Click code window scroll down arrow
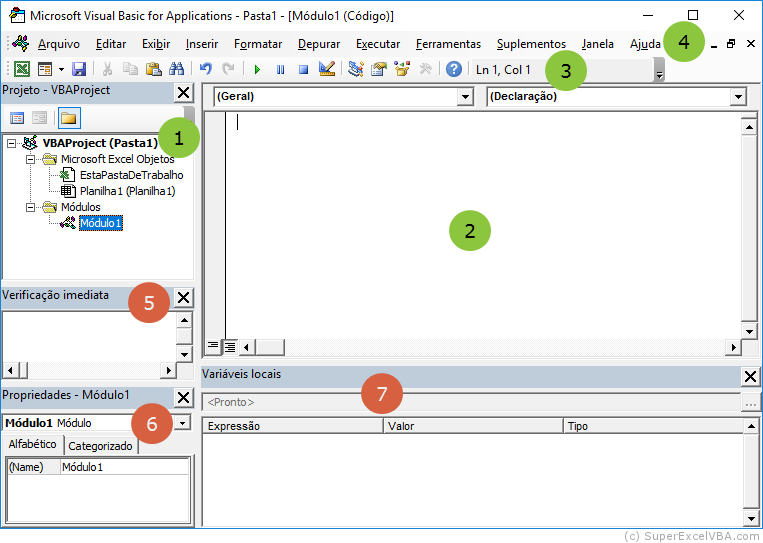This screenshot has width=763, height=543. (x=749, y=332)
